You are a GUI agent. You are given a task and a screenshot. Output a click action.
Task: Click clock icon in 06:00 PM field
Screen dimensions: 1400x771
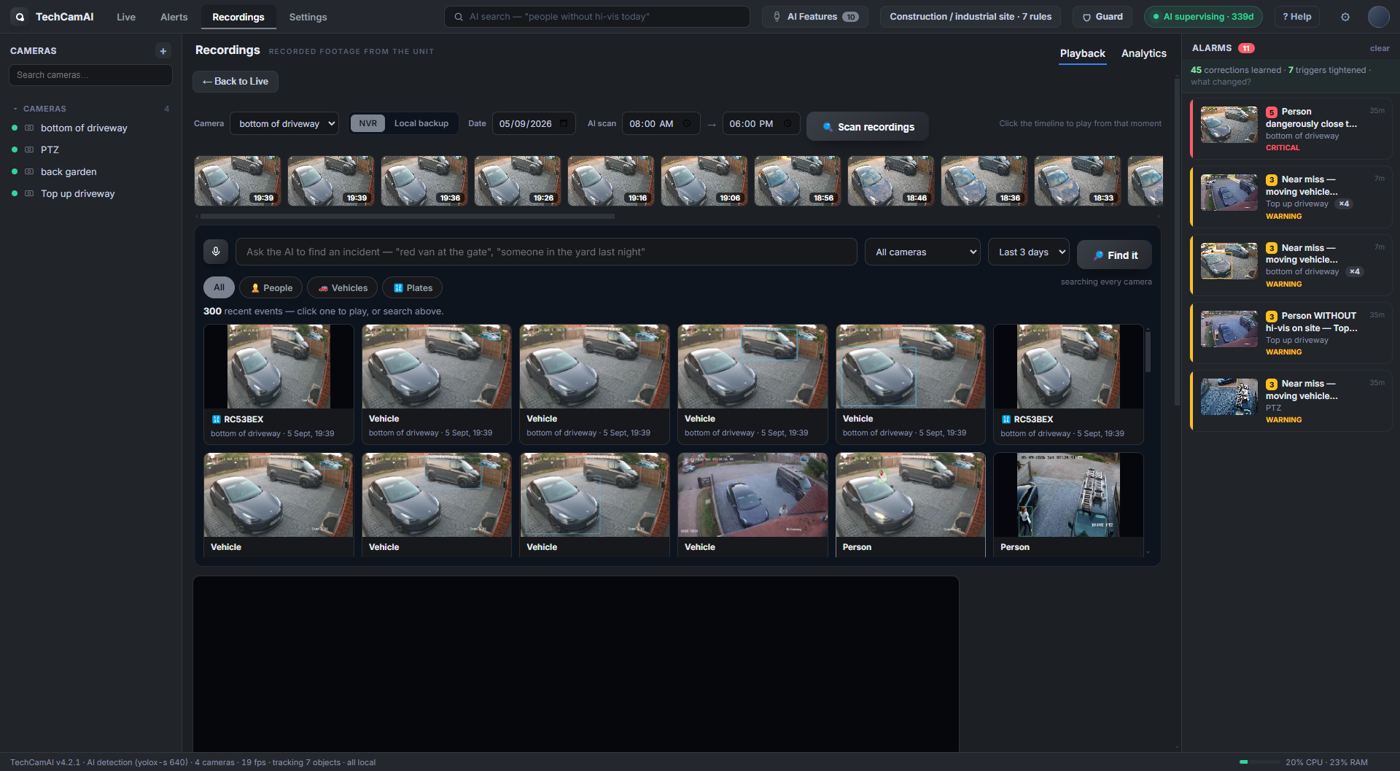pos(787,124)
